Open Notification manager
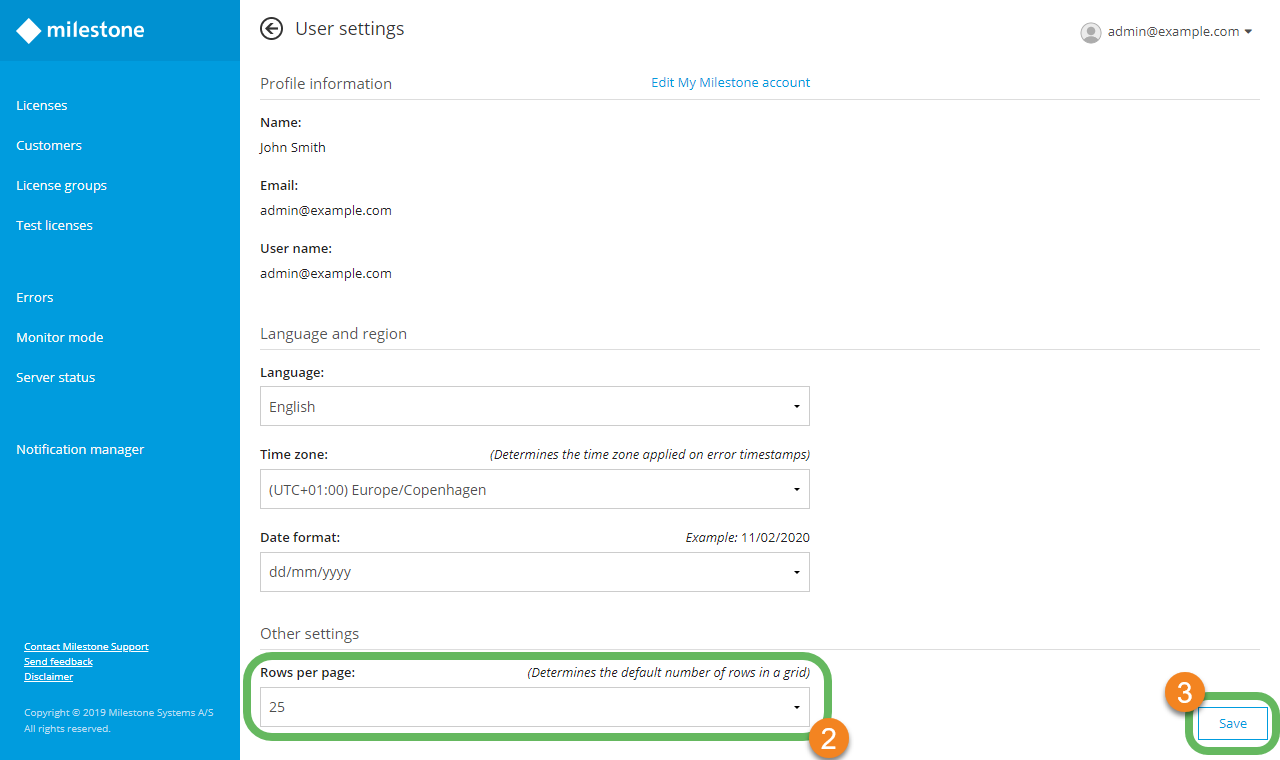 click(80, 449)
